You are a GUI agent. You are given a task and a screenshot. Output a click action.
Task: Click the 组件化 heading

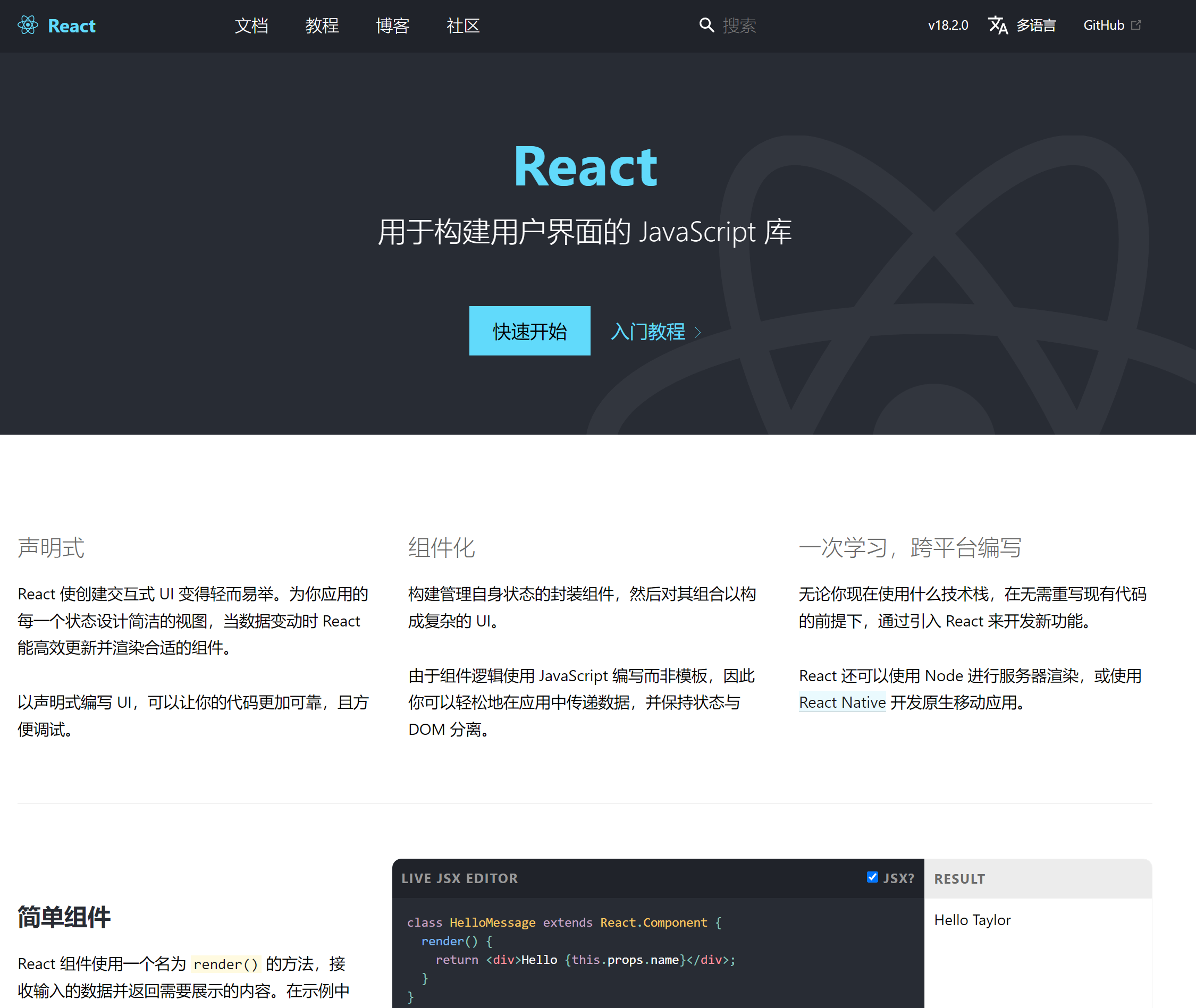click(x=441, y=547)
